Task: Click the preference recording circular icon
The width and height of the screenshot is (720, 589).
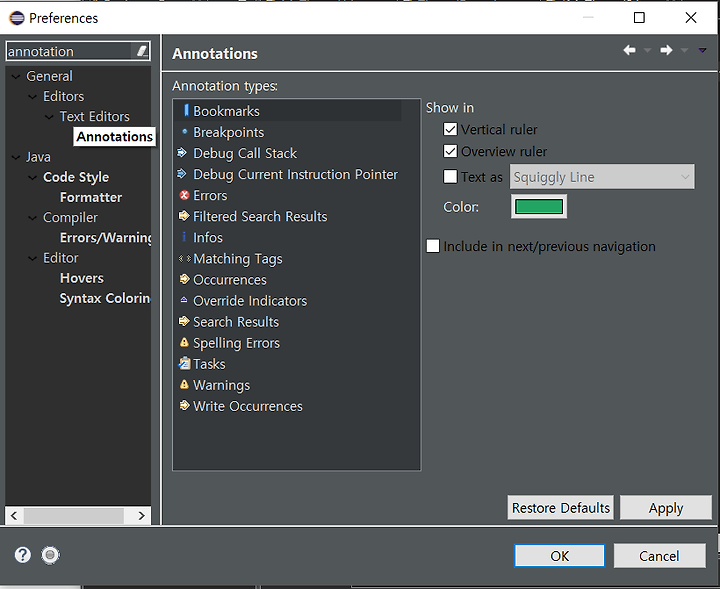Action: tap(51, 555)
